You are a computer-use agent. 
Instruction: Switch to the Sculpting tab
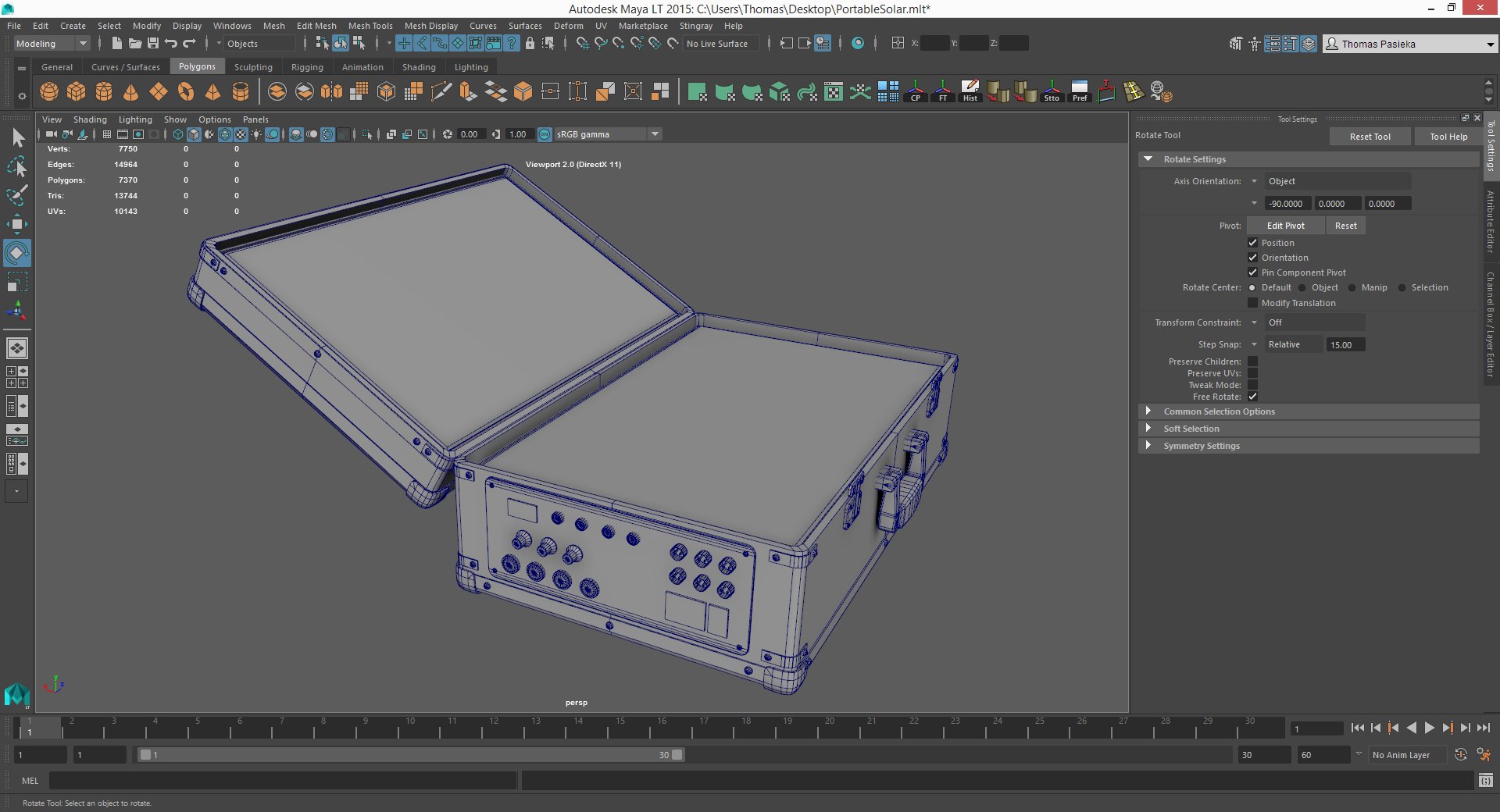pos(253,66)
